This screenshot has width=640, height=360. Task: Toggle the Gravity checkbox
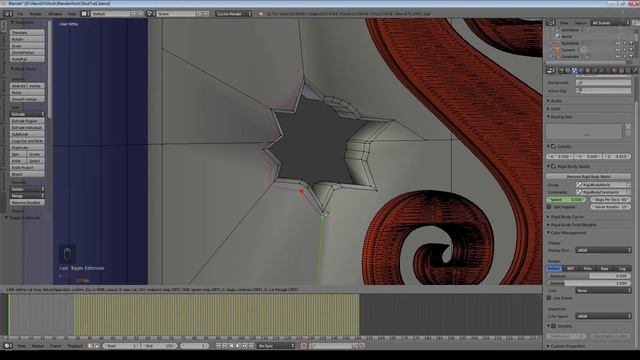coord(553,147)
